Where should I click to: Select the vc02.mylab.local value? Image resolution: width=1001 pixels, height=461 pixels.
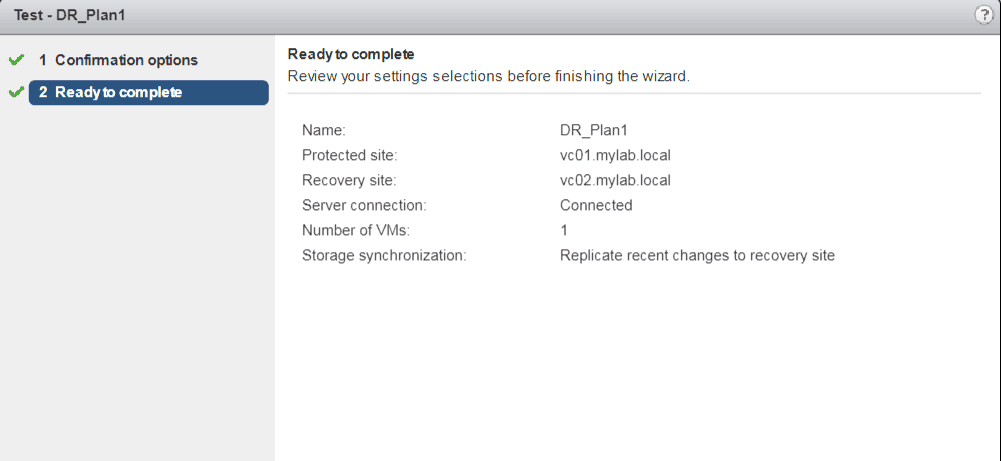(x=615, y=181)
